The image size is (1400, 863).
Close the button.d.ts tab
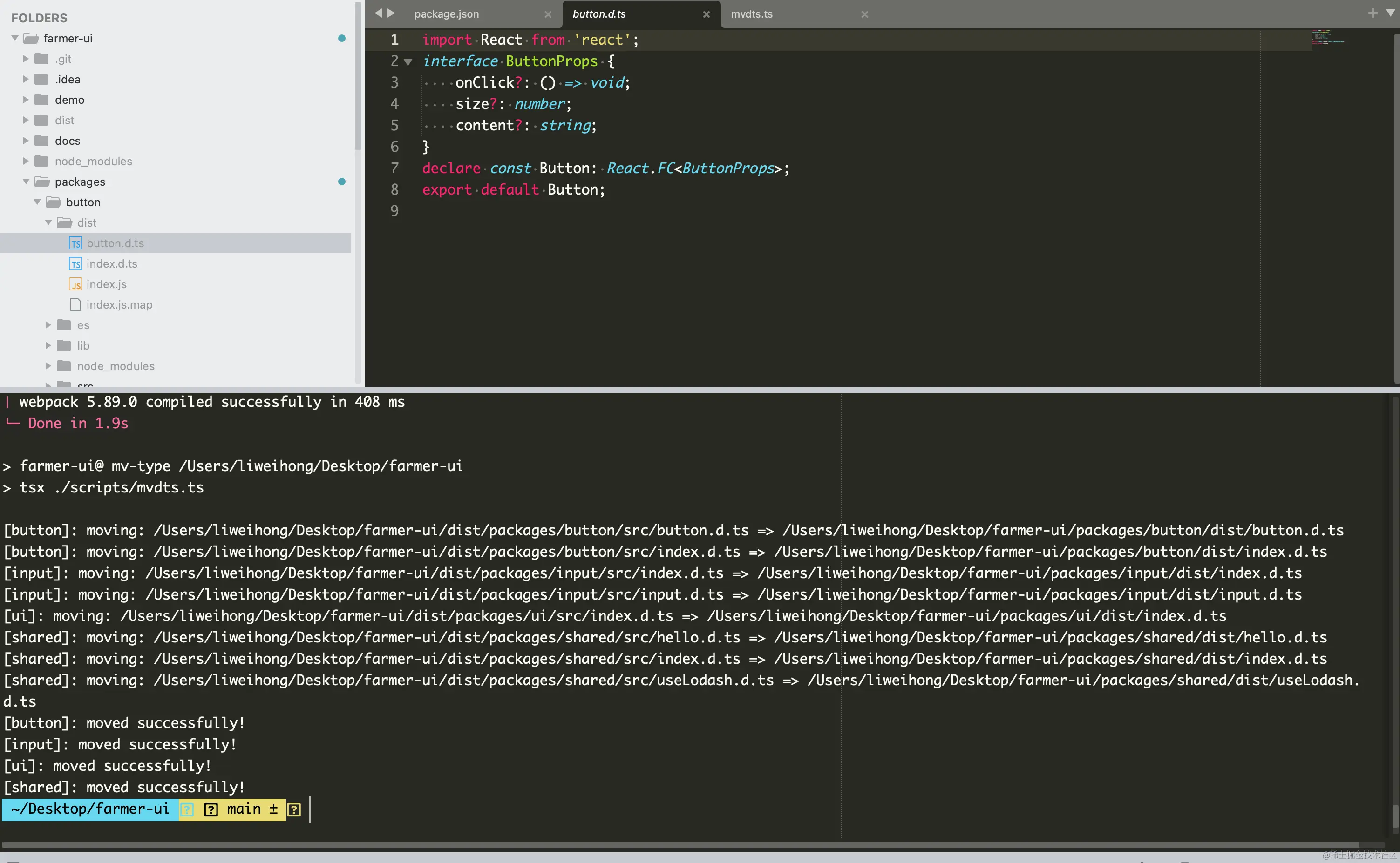click(706, 15)
